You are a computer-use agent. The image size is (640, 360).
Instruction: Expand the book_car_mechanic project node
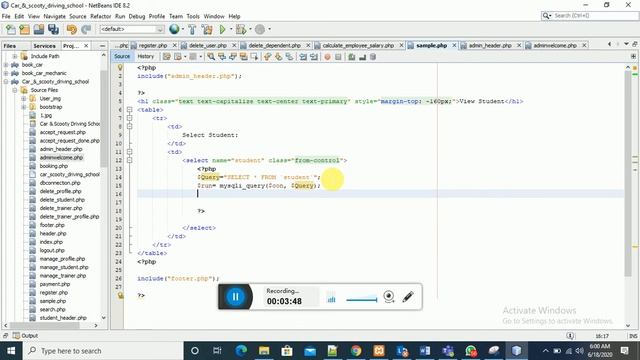[6, 73]
